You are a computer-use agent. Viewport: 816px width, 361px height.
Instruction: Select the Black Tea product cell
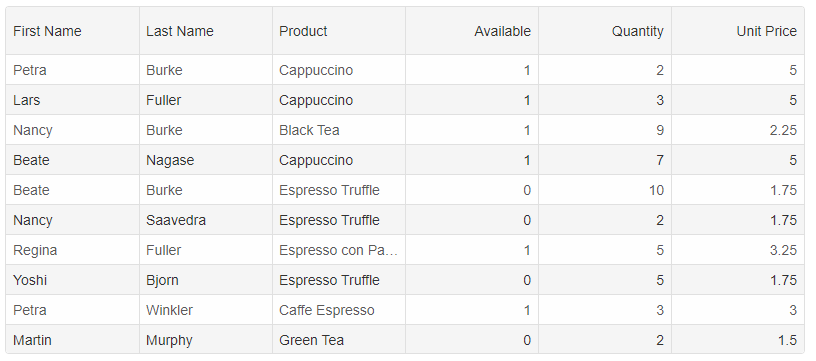(339, 130)
